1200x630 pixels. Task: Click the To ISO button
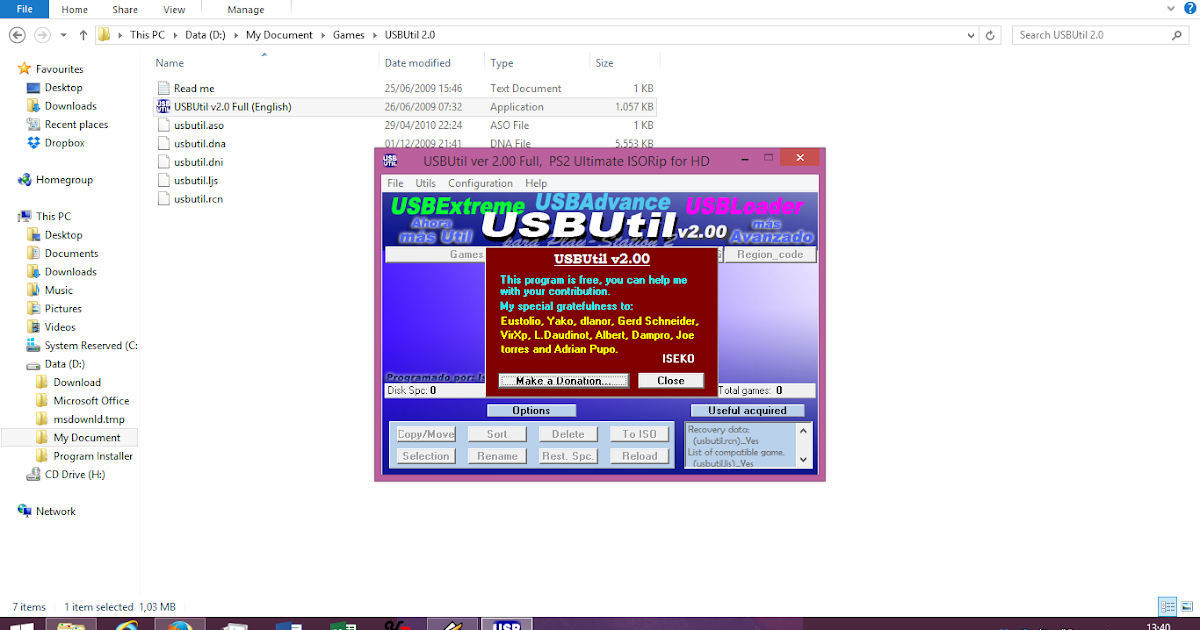click(640, 434)
